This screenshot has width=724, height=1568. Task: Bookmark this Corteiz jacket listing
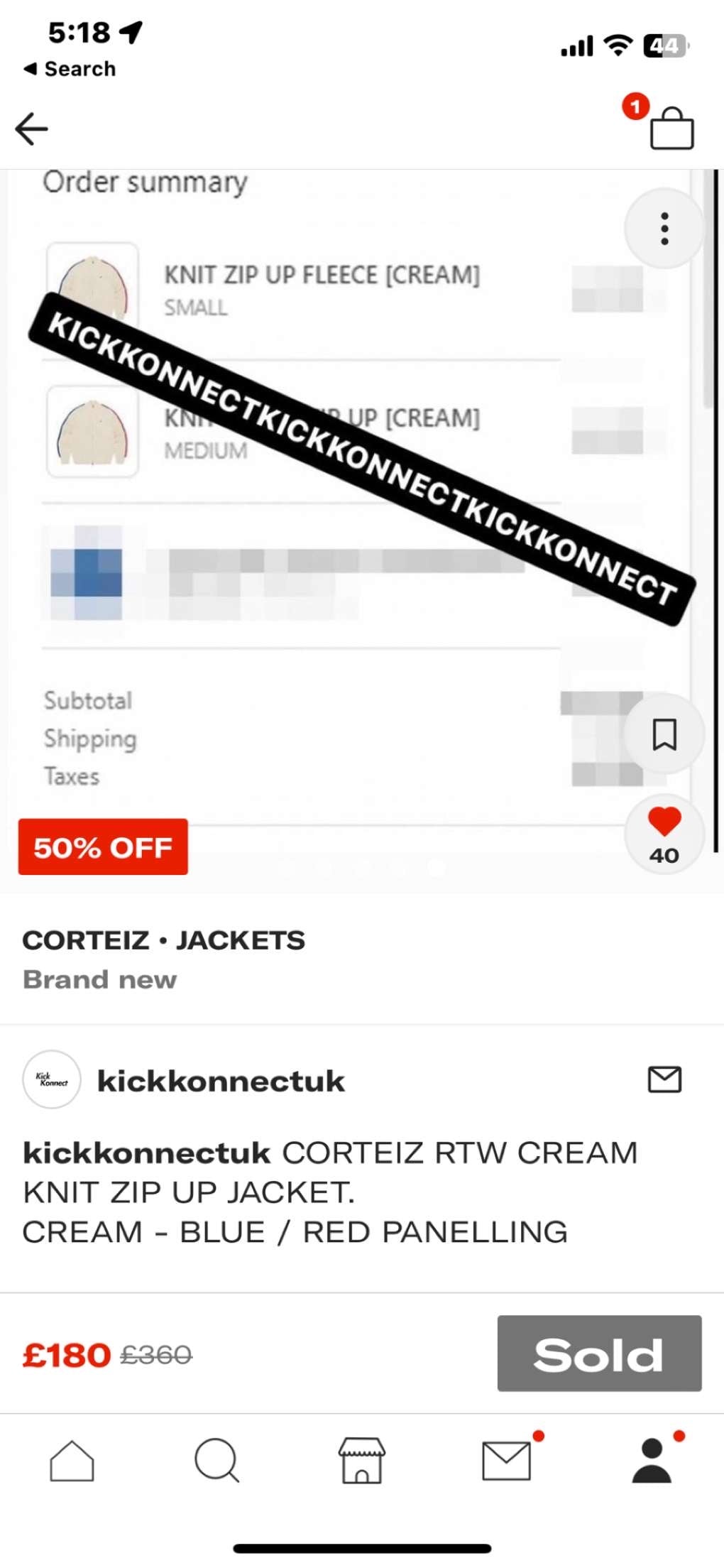664,734
